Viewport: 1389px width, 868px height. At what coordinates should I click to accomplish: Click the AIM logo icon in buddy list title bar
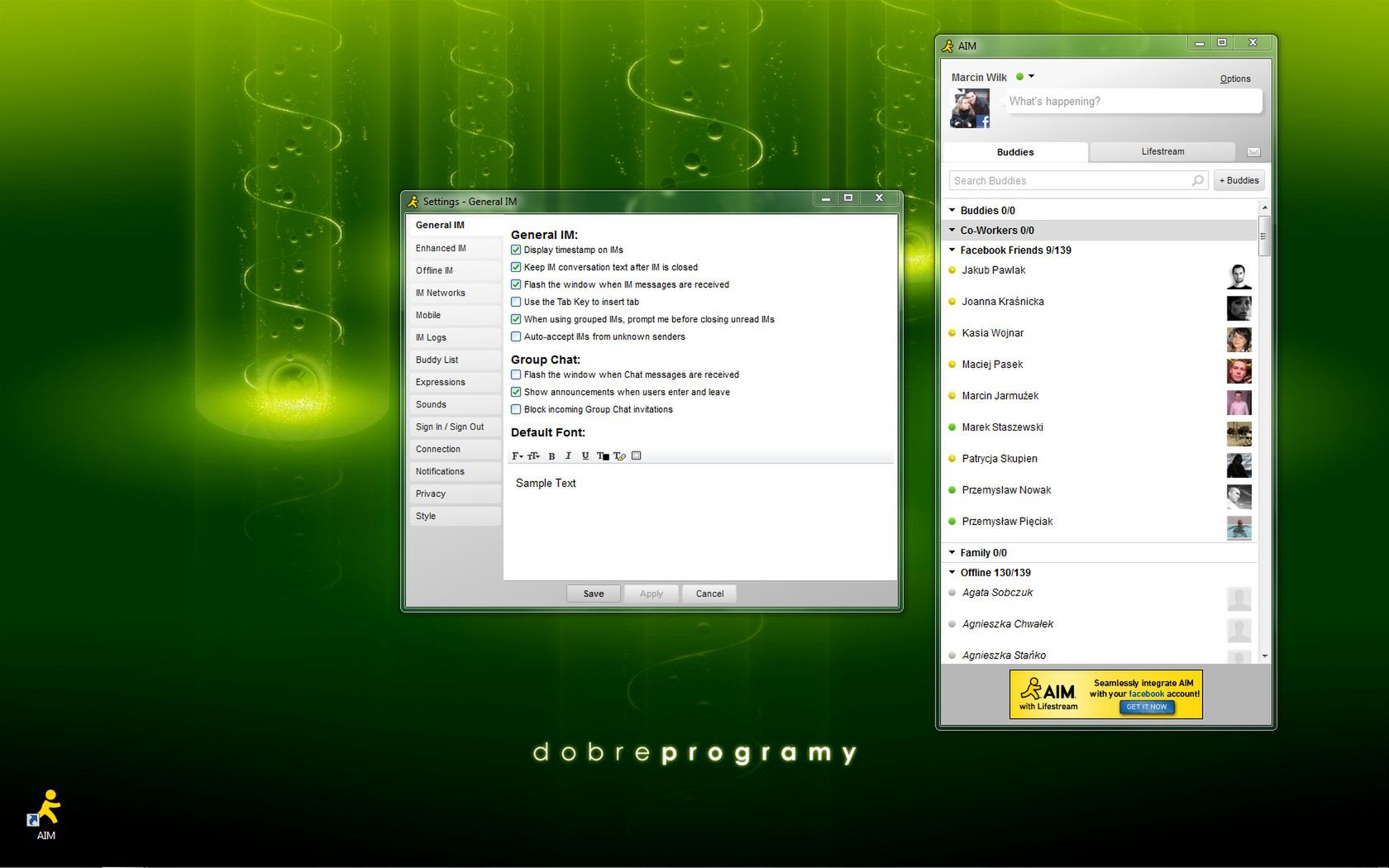(947, 45)
